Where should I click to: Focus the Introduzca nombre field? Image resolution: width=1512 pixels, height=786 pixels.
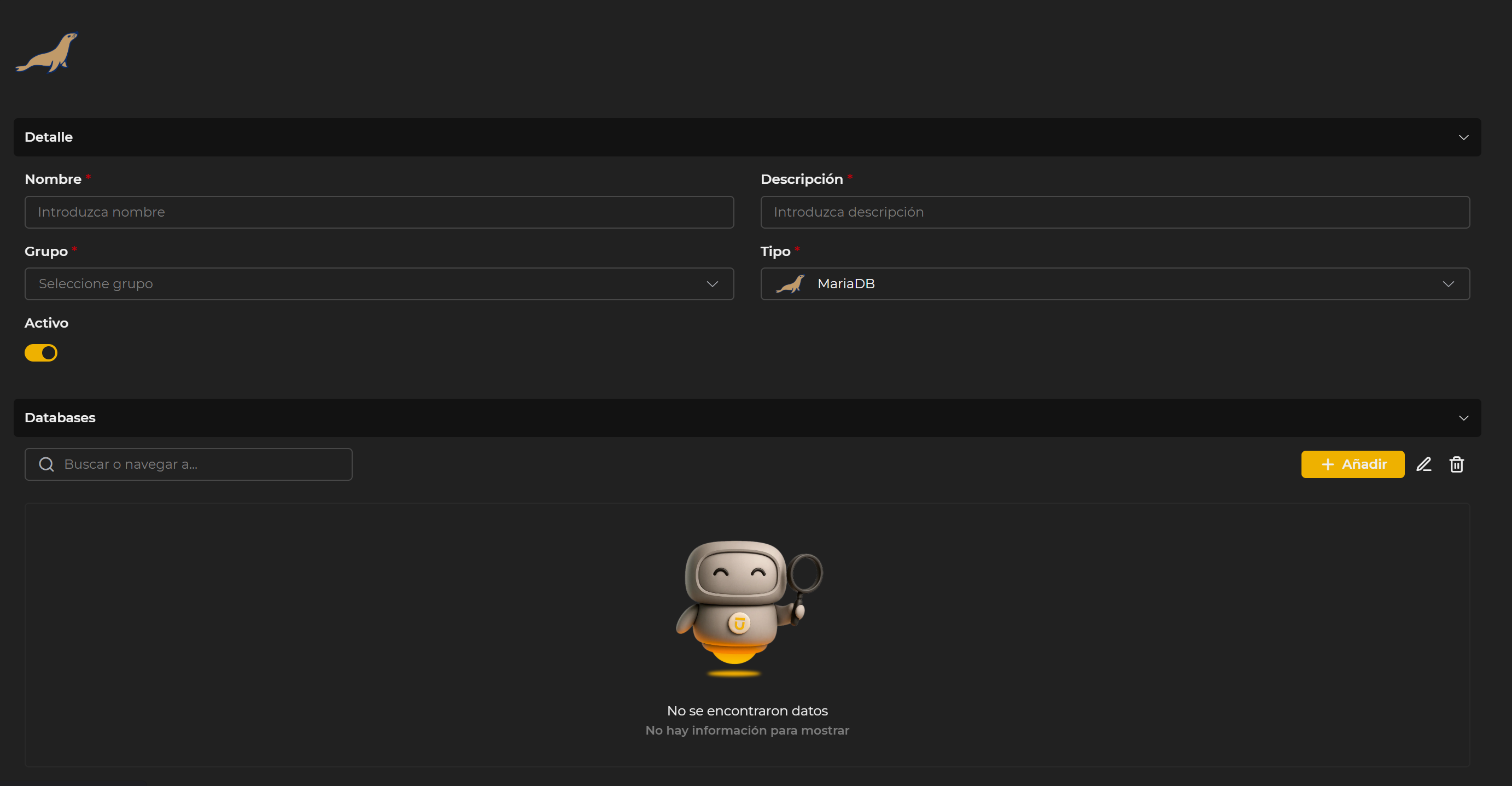[x=379, y=212]
